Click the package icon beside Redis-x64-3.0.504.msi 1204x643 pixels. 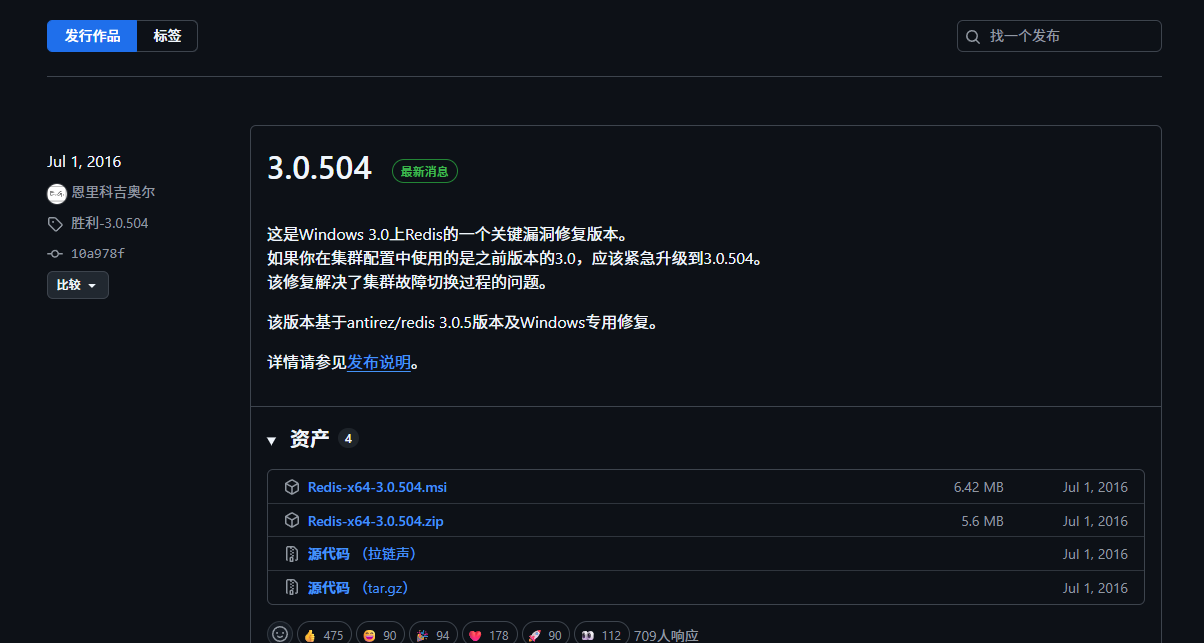(291, 487)
